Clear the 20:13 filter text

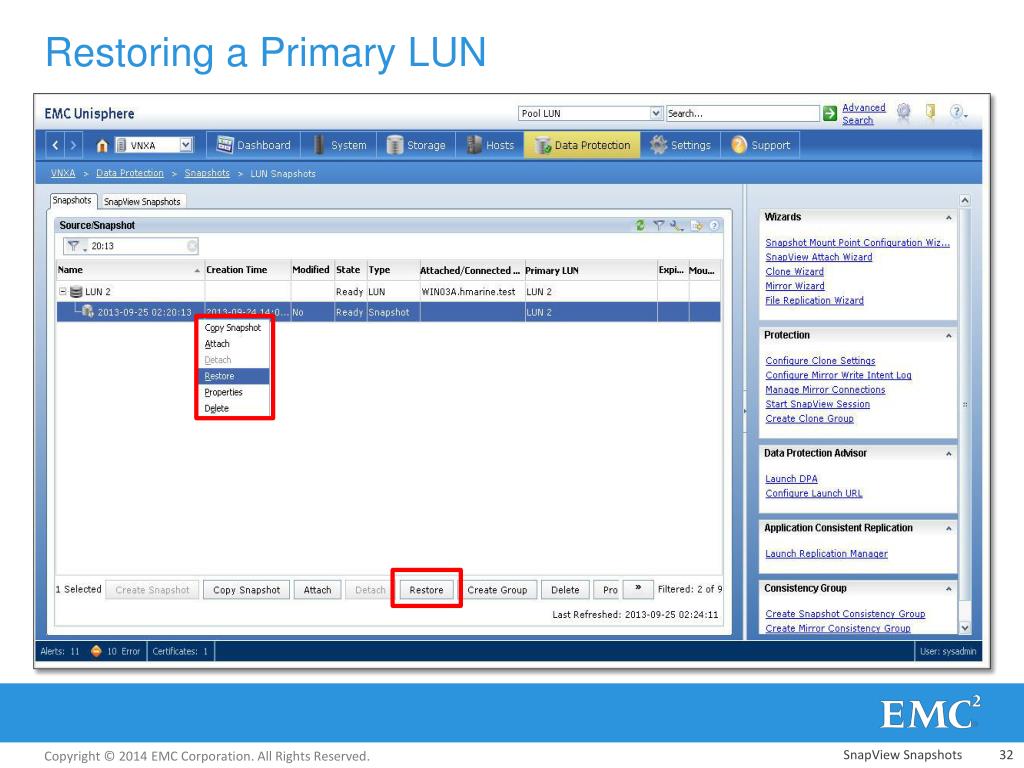[x=192, y=246]
